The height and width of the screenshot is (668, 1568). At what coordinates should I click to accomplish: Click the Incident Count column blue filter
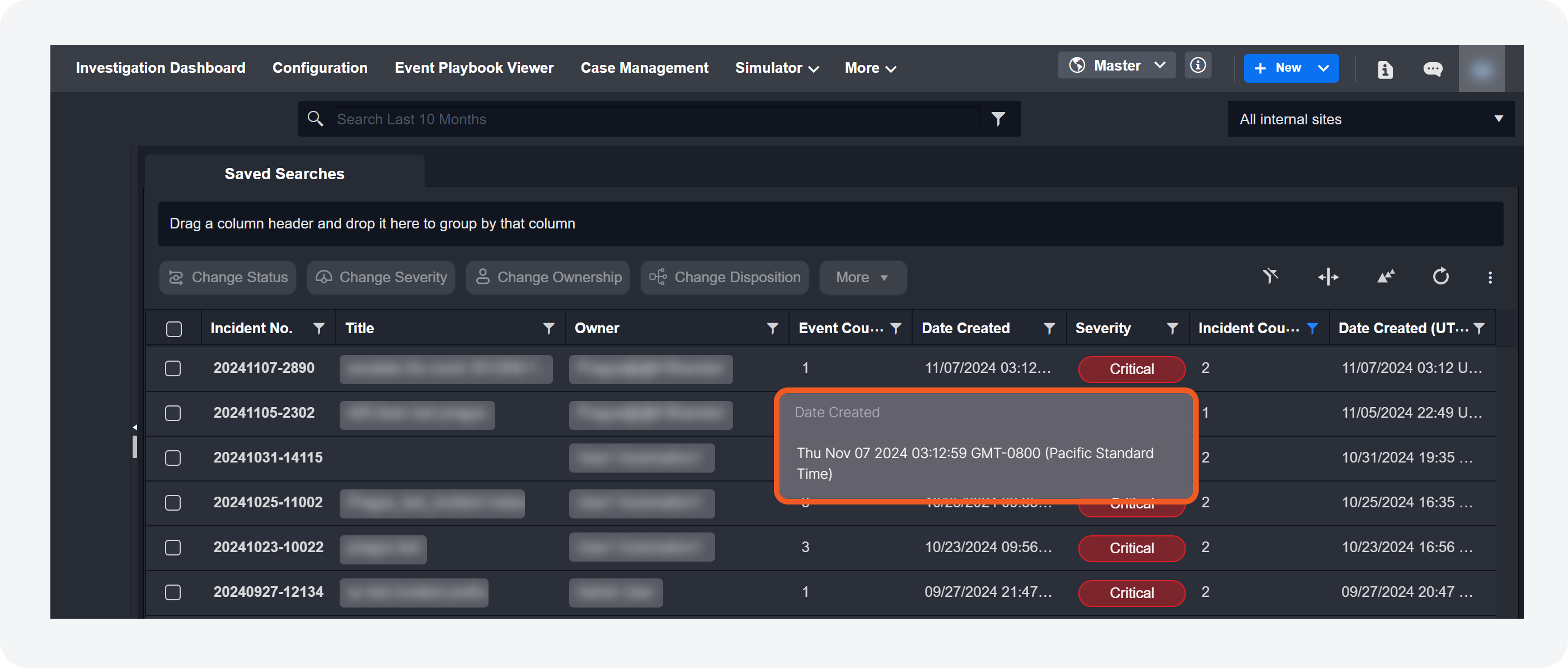point(1312,329)
